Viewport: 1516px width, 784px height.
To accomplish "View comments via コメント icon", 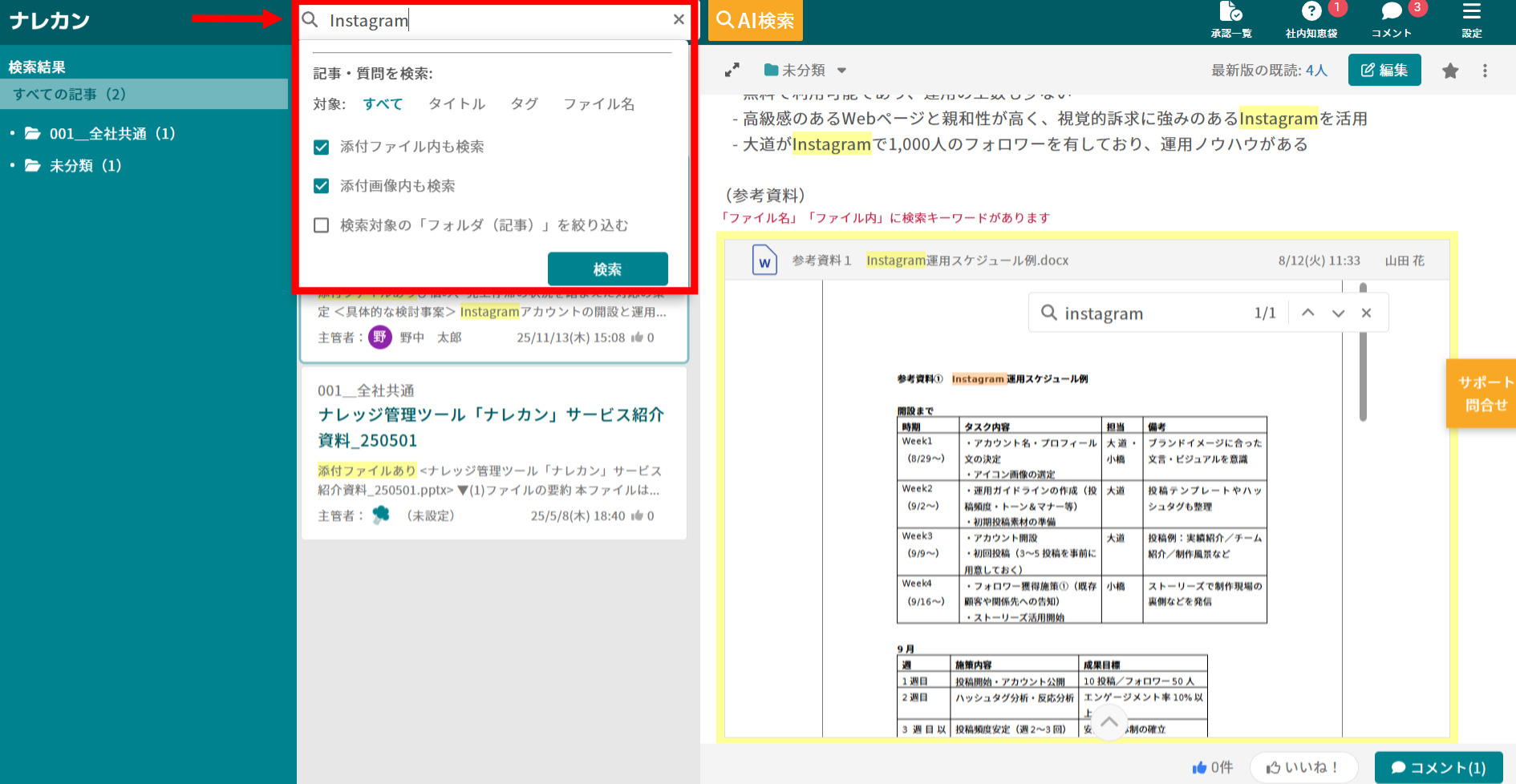I will tap(1391, 20).
